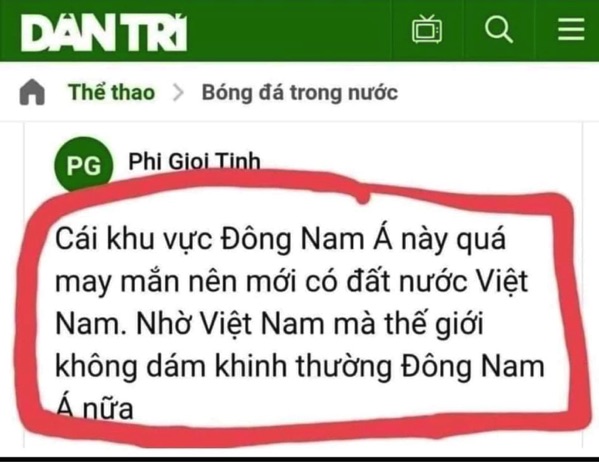Click empty green header area beside logo
The width and height of the screenshot is (599, 462).
tap(287, 31)
